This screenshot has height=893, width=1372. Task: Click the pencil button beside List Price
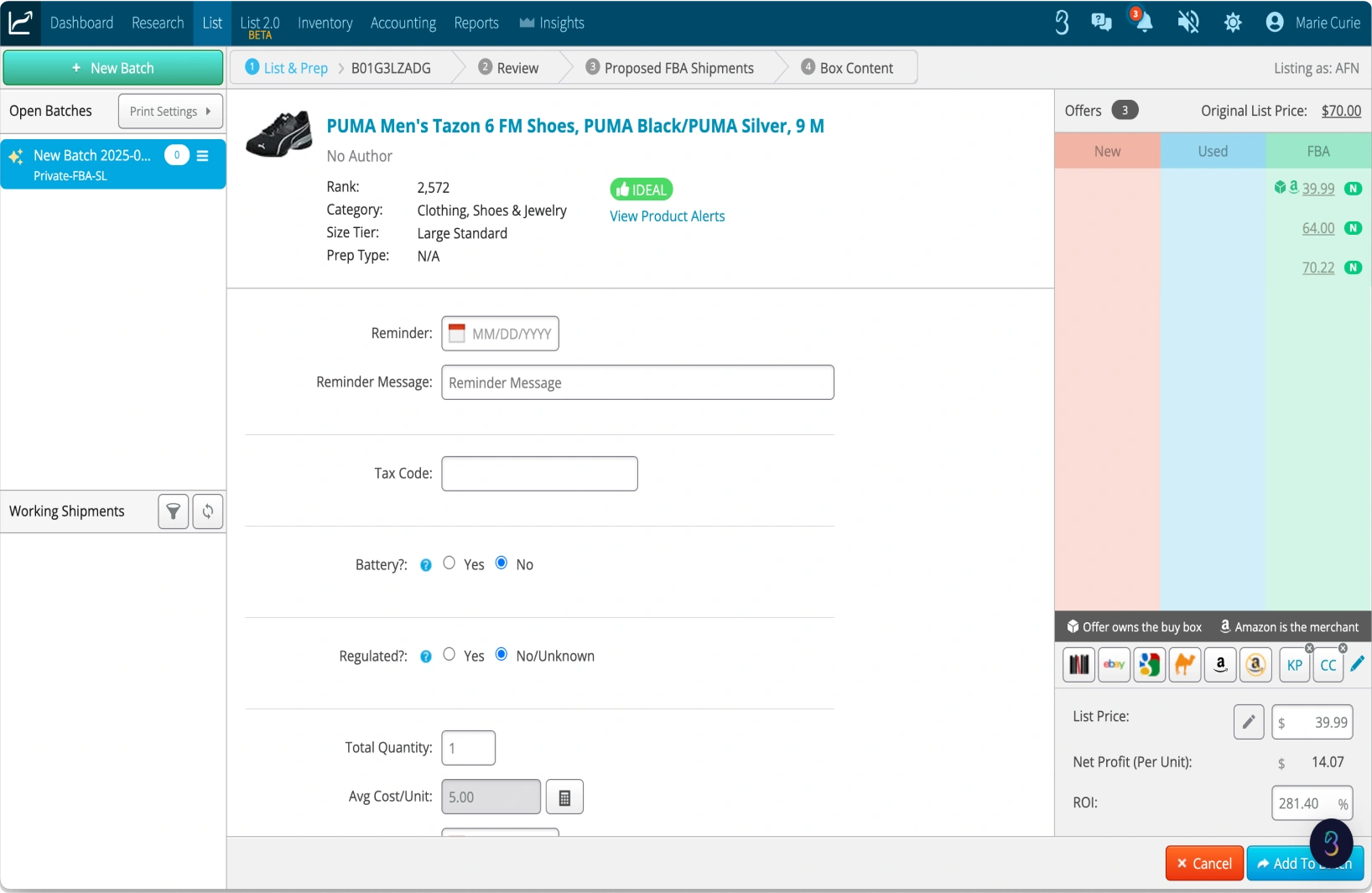pos(1248,722)
